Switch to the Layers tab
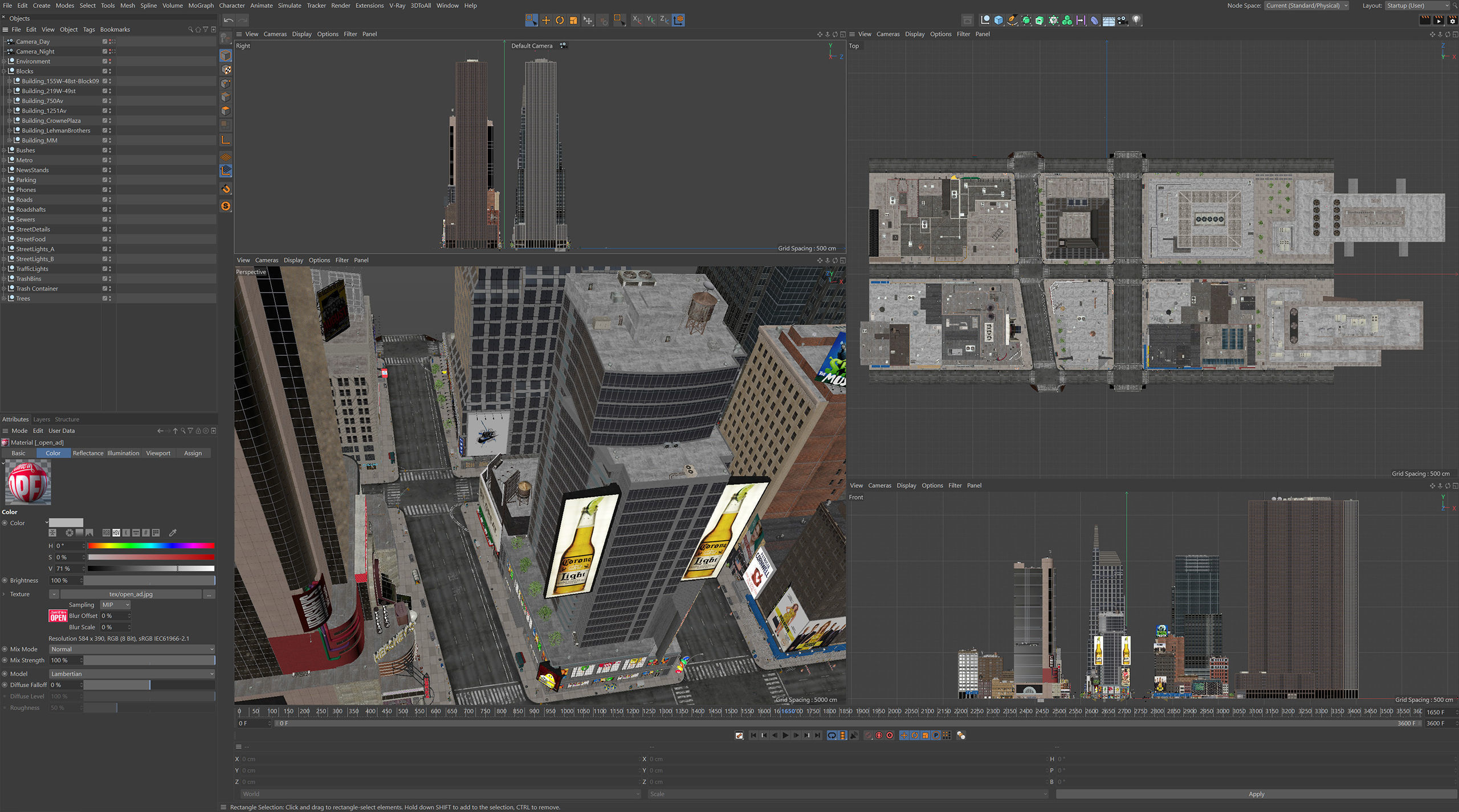1459x812 pixels. coord(42,419)
